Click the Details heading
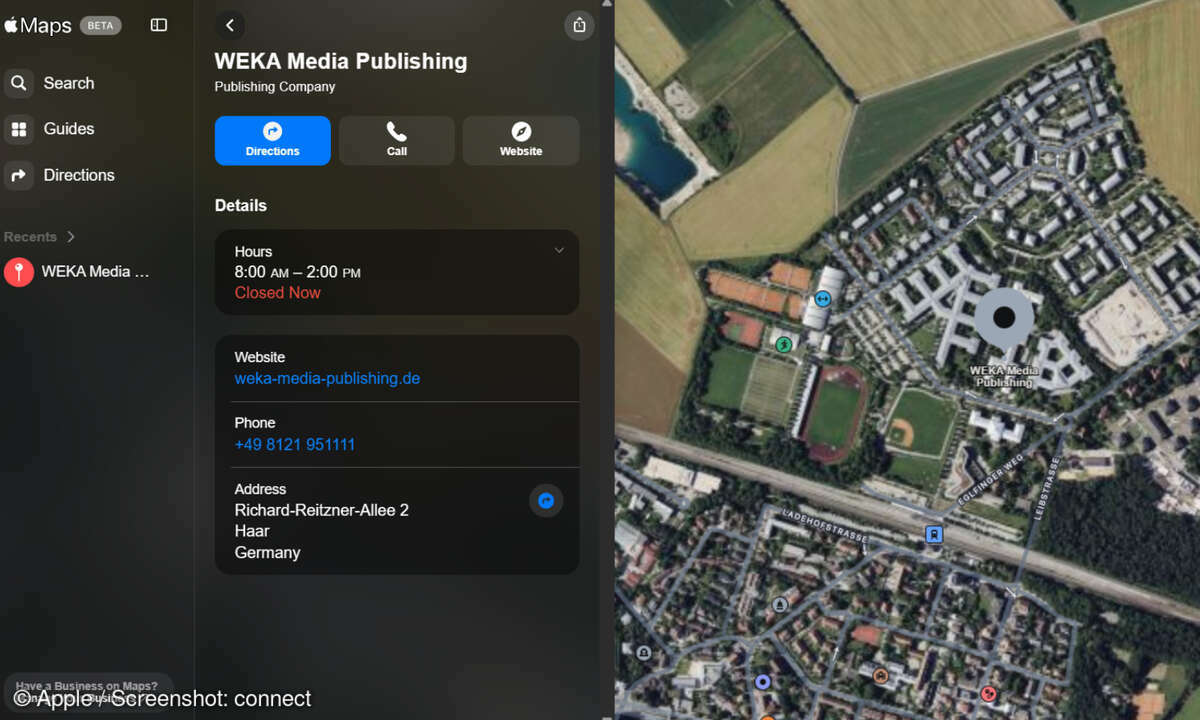 (240, 205)
